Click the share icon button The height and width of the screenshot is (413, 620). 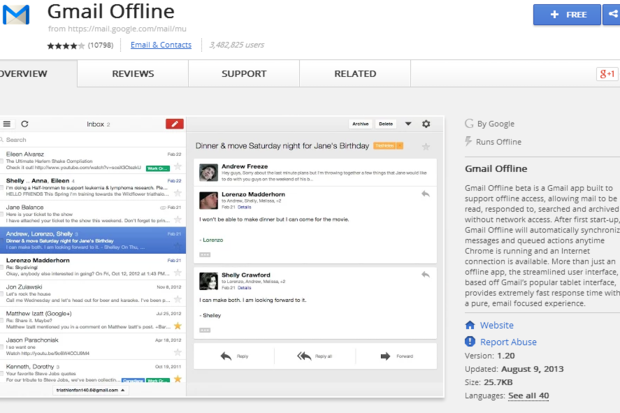[611, 15]
